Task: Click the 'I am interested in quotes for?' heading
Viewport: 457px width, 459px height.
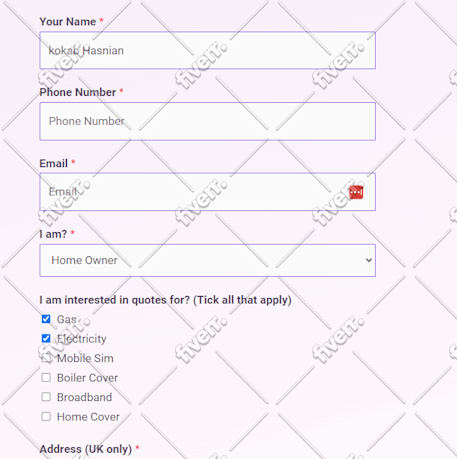Action: (165, 300)
